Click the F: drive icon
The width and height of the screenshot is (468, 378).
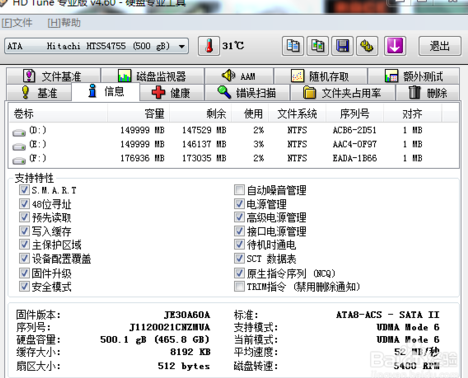tap(19, 160)
